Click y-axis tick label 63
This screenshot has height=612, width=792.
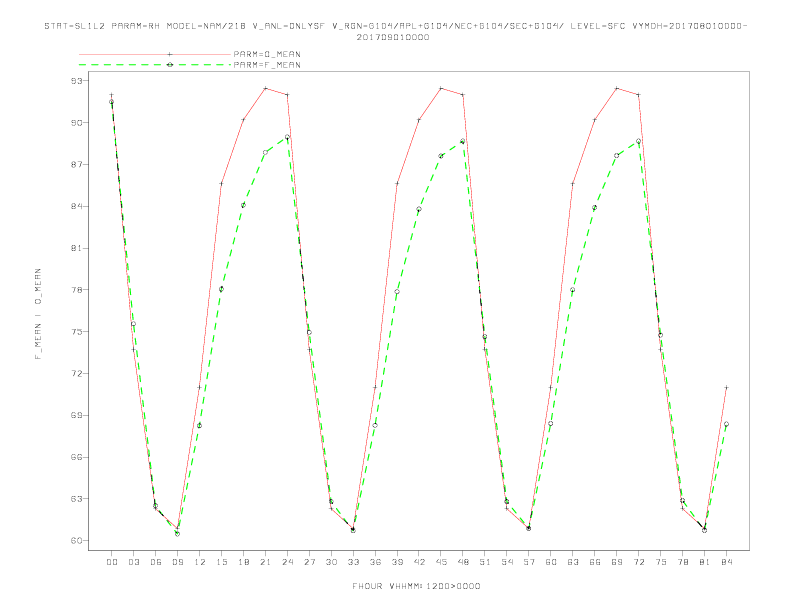click(77, 499)
